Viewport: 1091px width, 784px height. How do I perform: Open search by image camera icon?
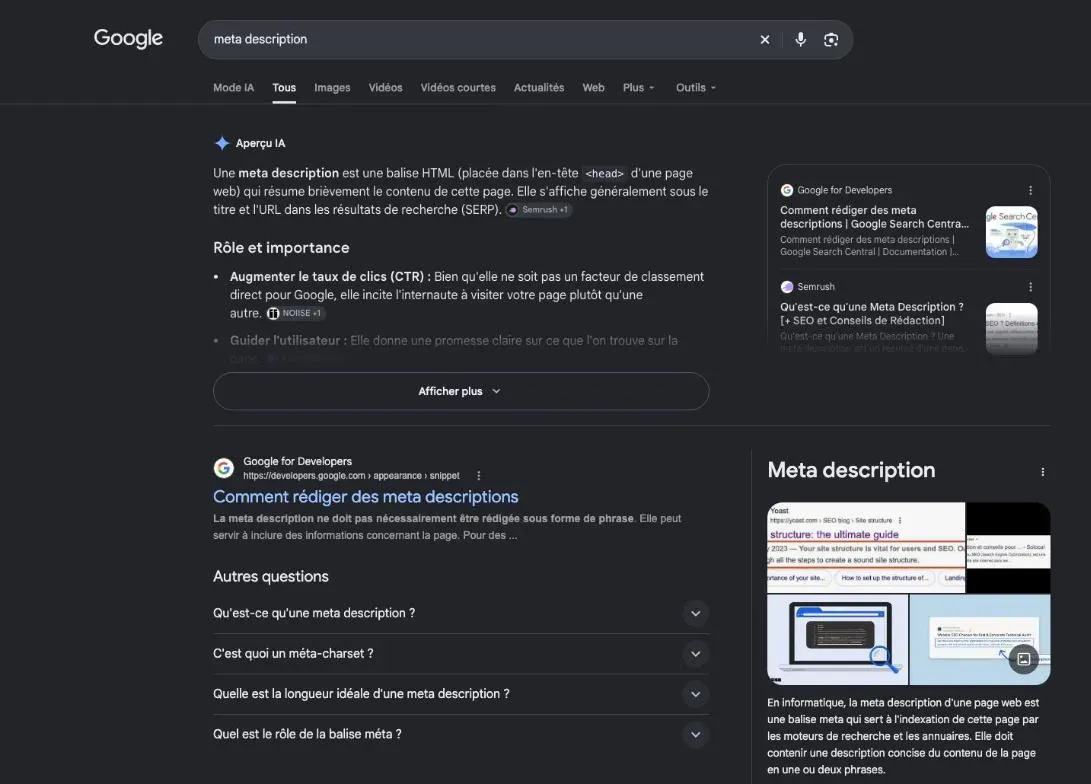point(831,40)
